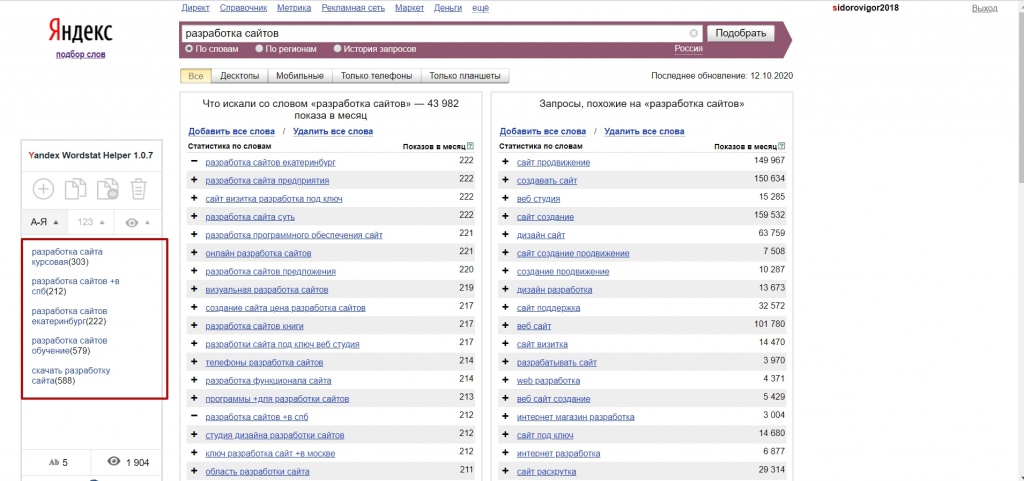Click the copy with frequencies icon in Helper panel
The height and width of the screenshot is (481, 1024).
[x=107, y=189]
